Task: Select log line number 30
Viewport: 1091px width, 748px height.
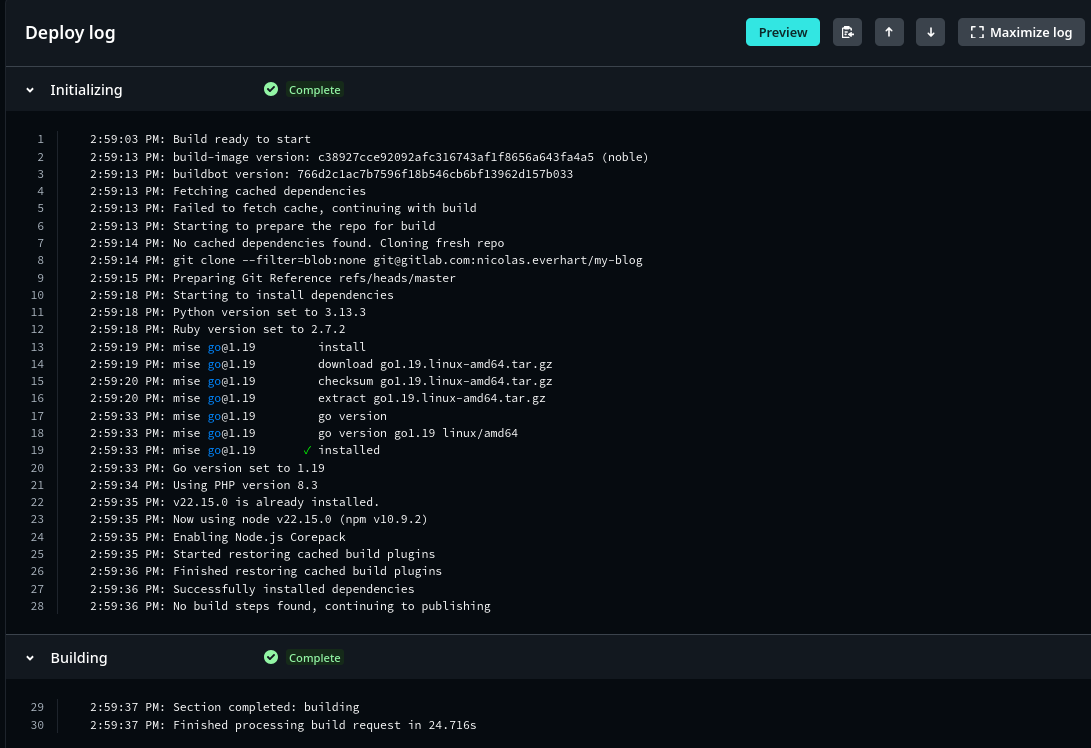Action: [x=38, y=725]
